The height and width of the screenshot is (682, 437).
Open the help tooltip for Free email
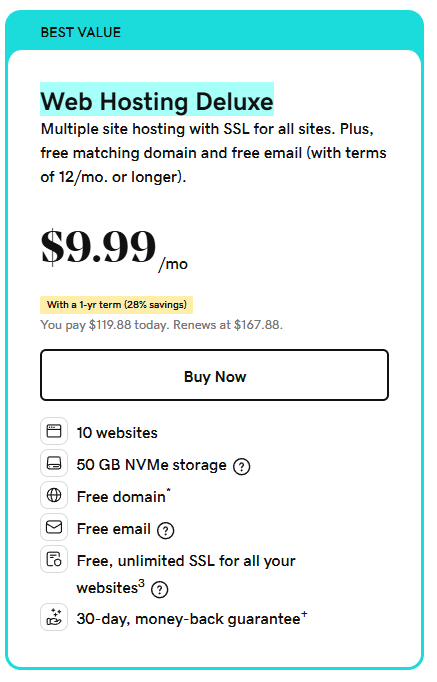(x=165, y=530)
